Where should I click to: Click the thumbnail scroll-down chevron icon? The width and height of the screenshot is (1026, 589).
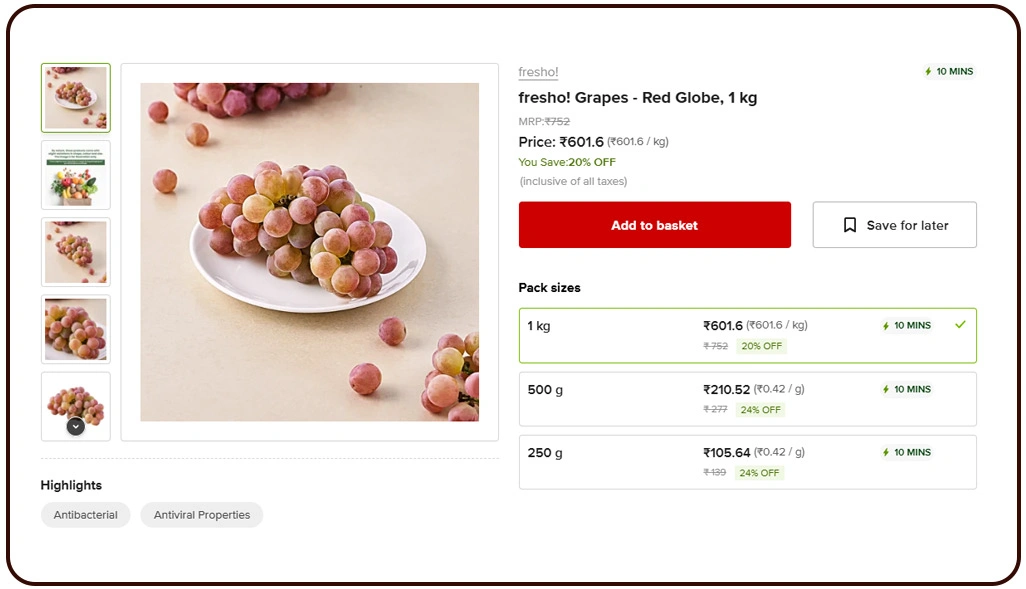point(75,426)
